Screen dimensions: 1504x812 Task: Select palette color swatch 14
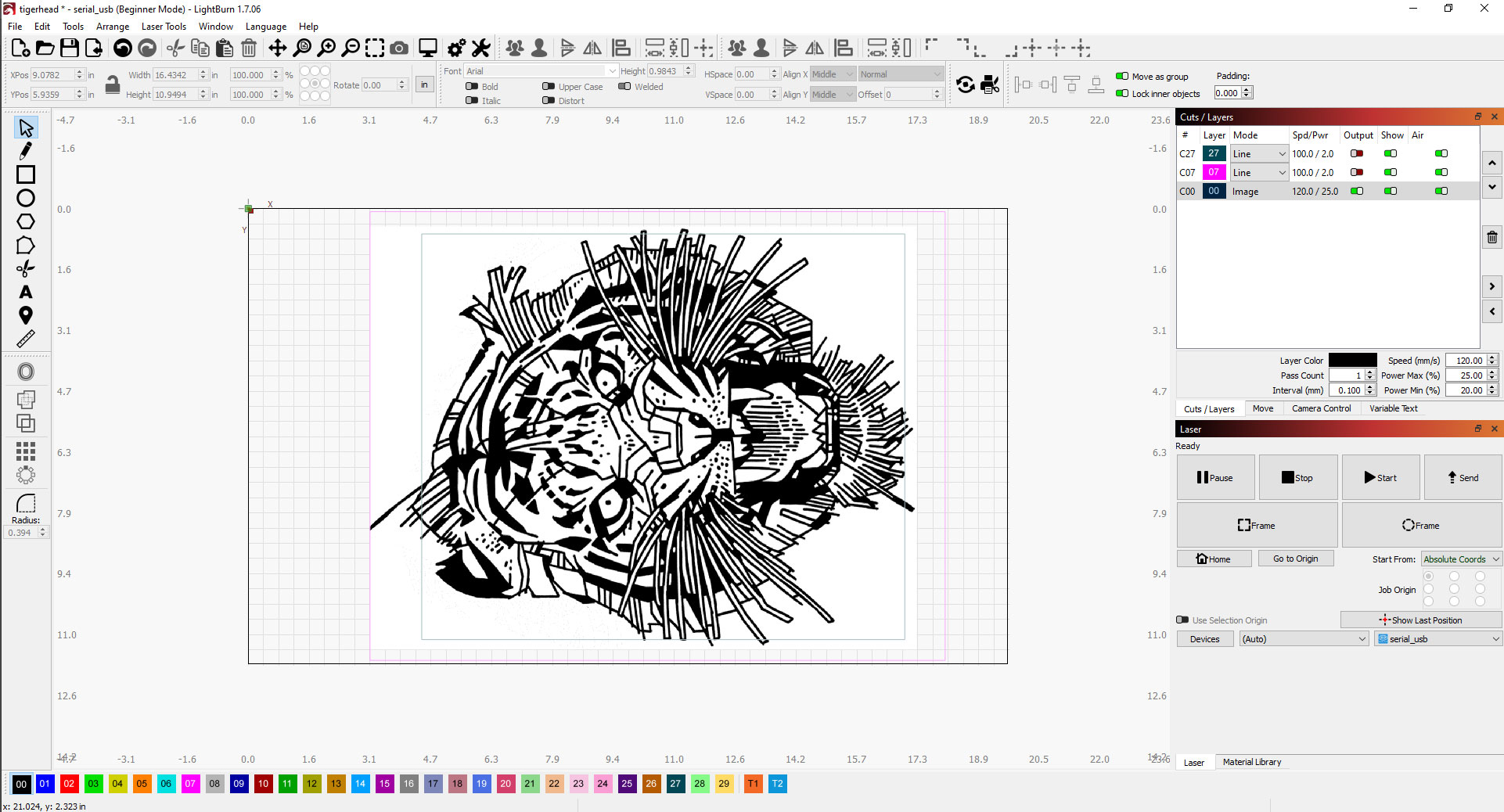360,783
